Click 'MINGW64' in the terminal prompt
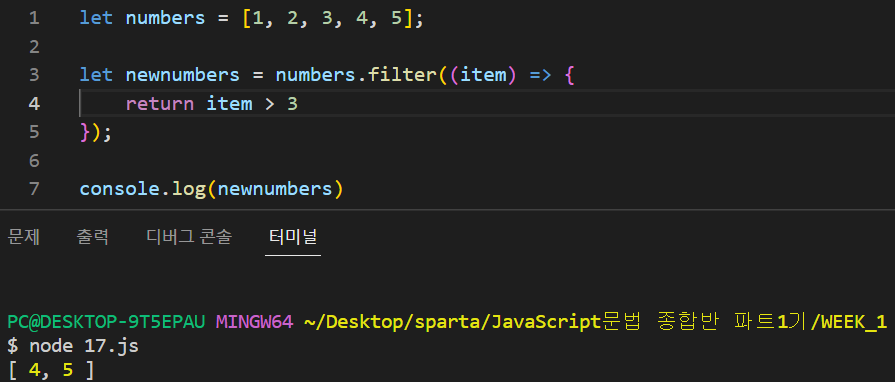This screenshot has height=382, width=895. pyautogui.click(x=255, y=322)
